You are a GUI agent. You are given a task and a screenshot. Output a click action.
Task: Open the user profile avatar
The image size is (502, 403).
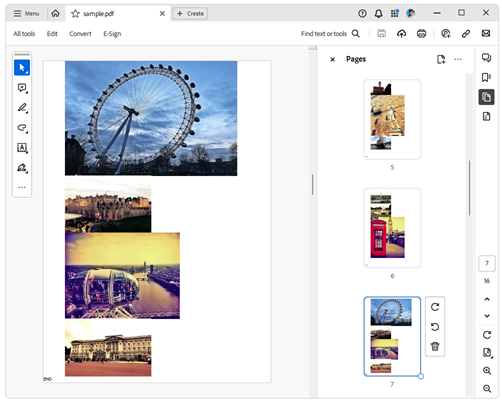411,13
